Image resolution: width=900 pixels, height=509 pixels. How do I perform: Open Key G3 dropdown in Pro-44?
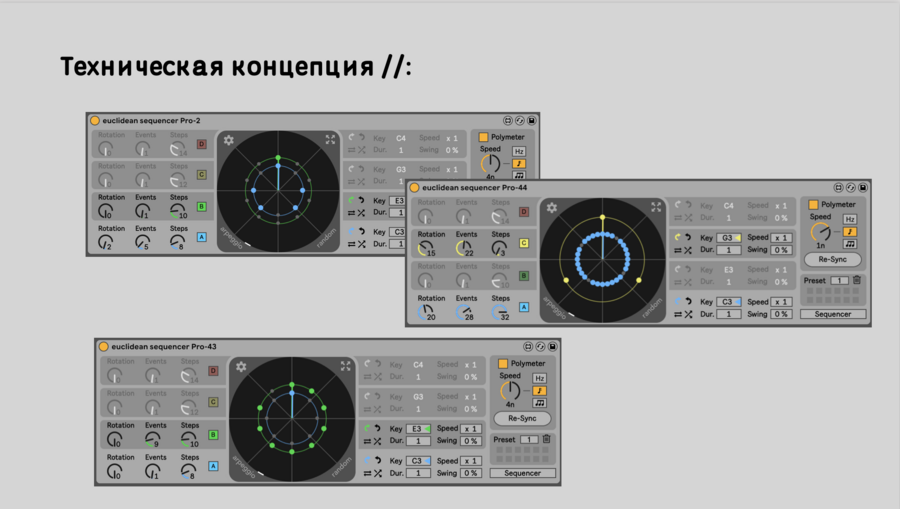pos(729,238)
